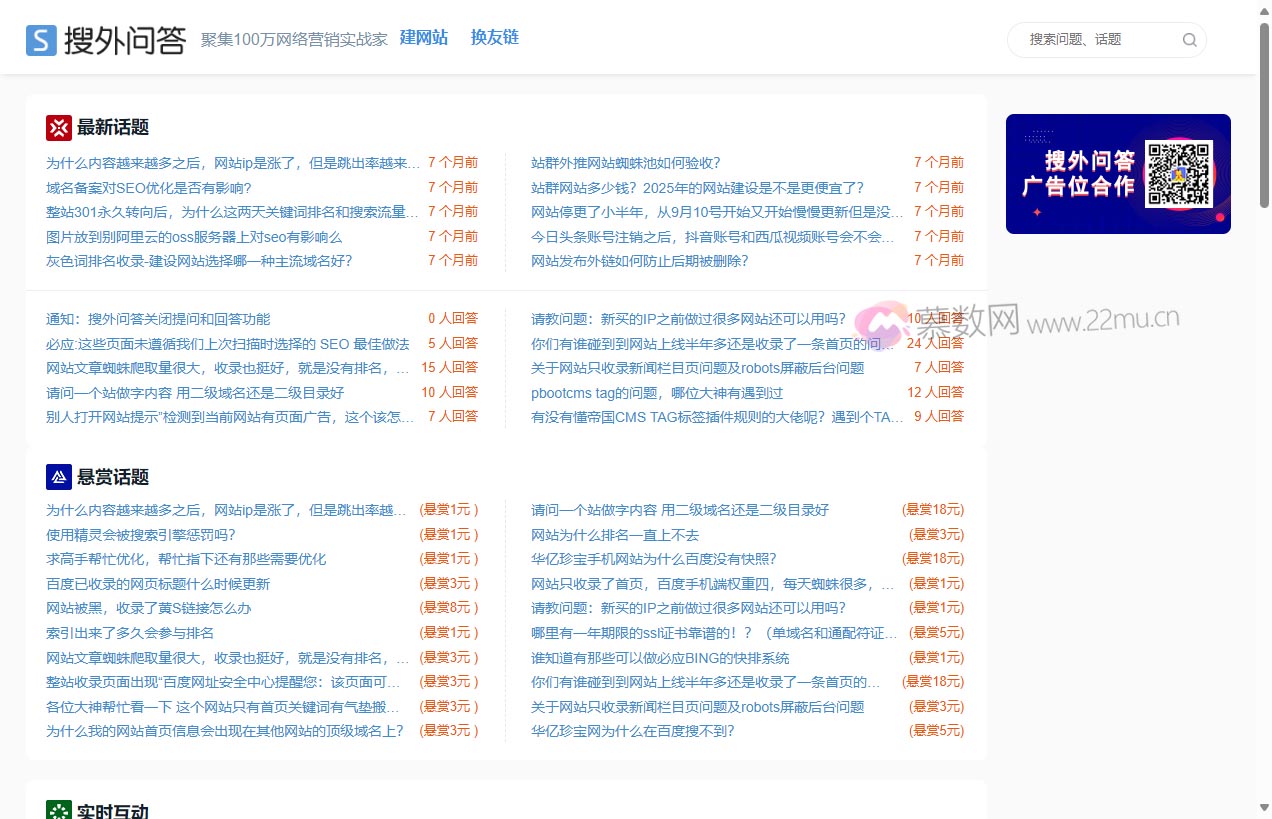Screen dimensions: 1272x819
Task: Open bounty topic 华亿珍宝网为什么在百度搜不到?
Action: pyautogui.click(x=632, y=731)
